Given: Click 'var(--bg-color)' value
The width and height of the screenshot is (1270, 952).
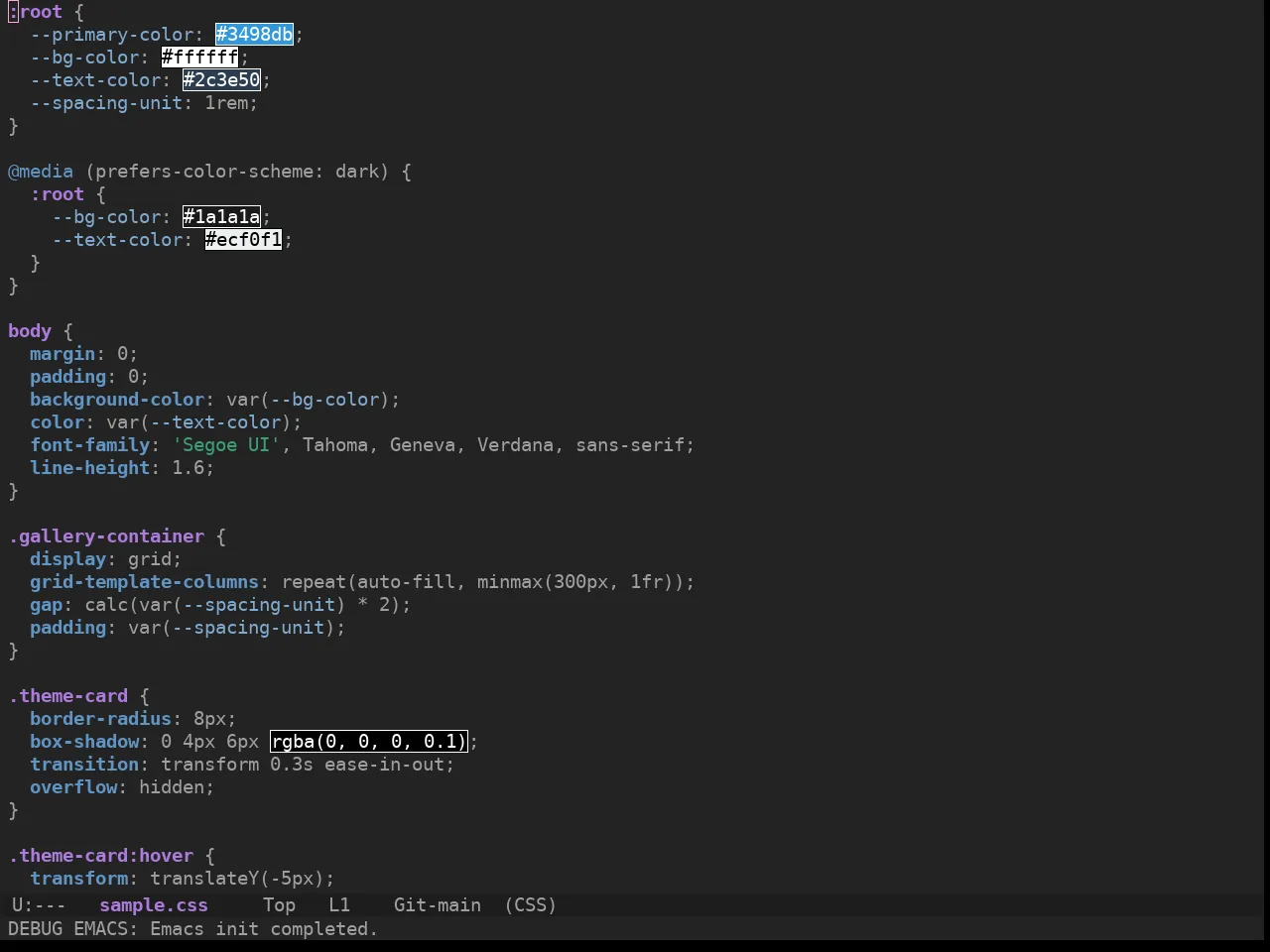Looking at the screenshot, I should point(308,400).
